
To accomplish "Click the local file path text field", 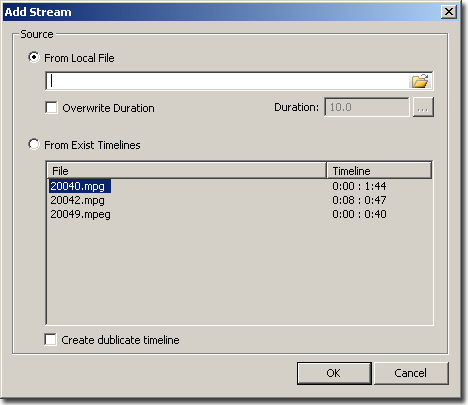I will tap(228, 81).
